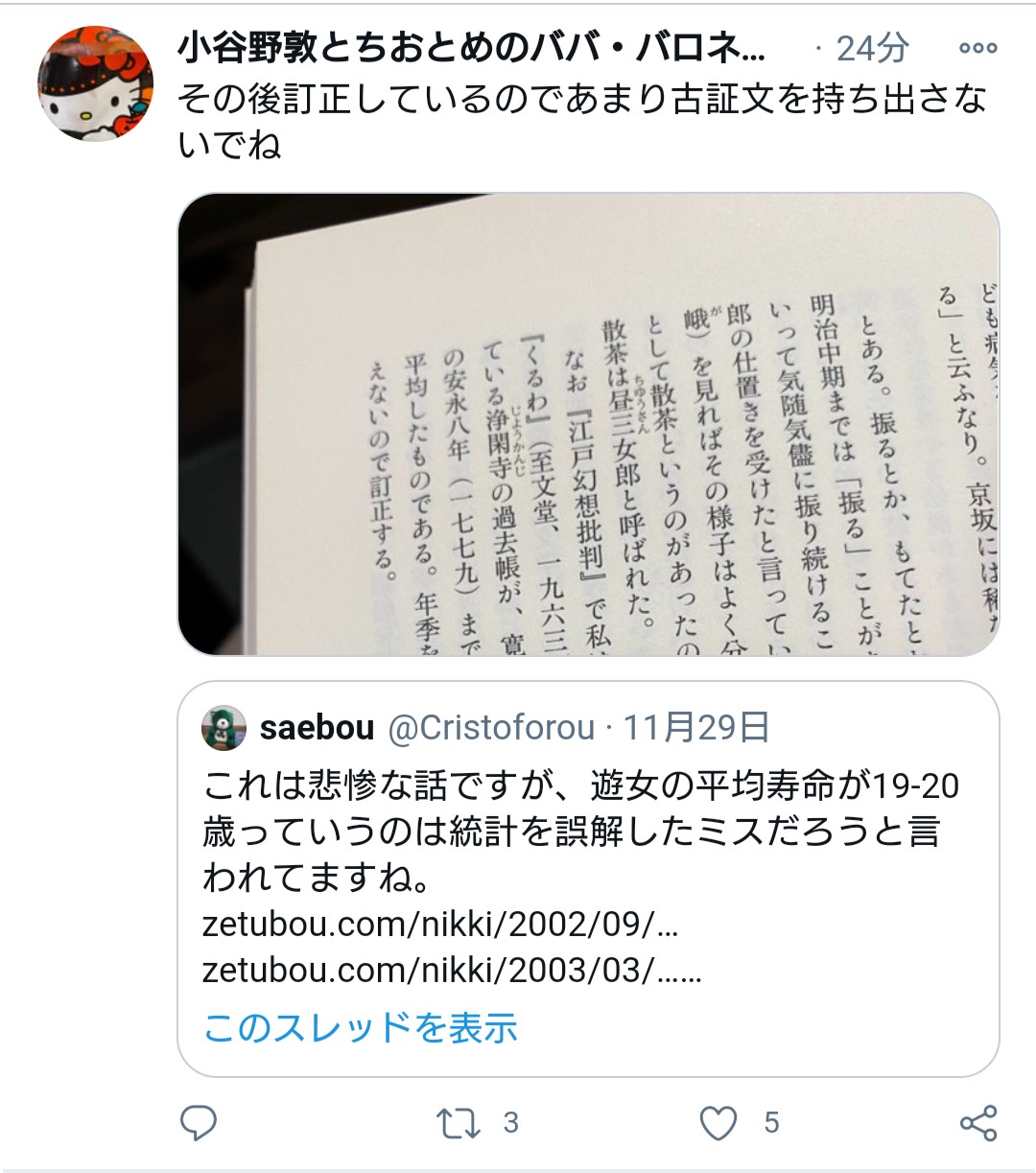This screenshot has height=1173, width=1036.
Task: Click the @Cristoforou handle
Action: (490, 728)
